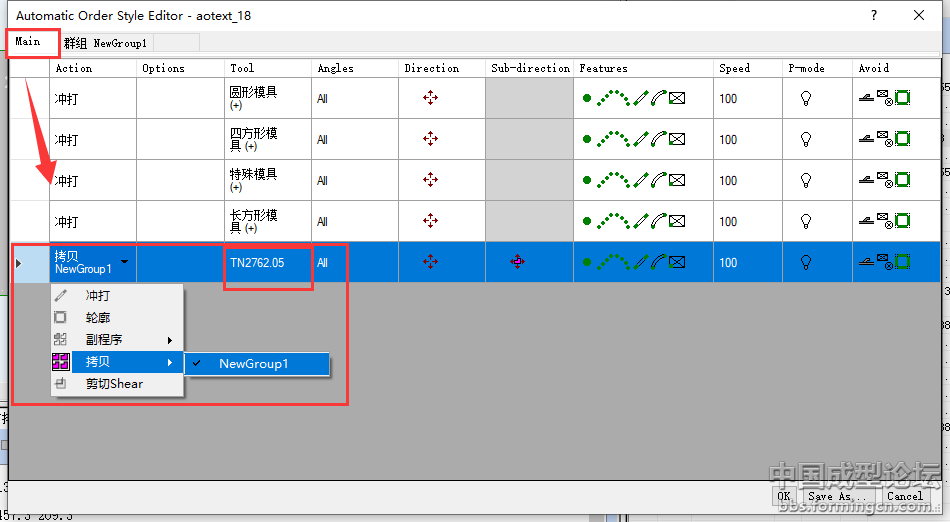Click the direction arrows icon in first row
The image size is (950, 522).
click(430, 98)
